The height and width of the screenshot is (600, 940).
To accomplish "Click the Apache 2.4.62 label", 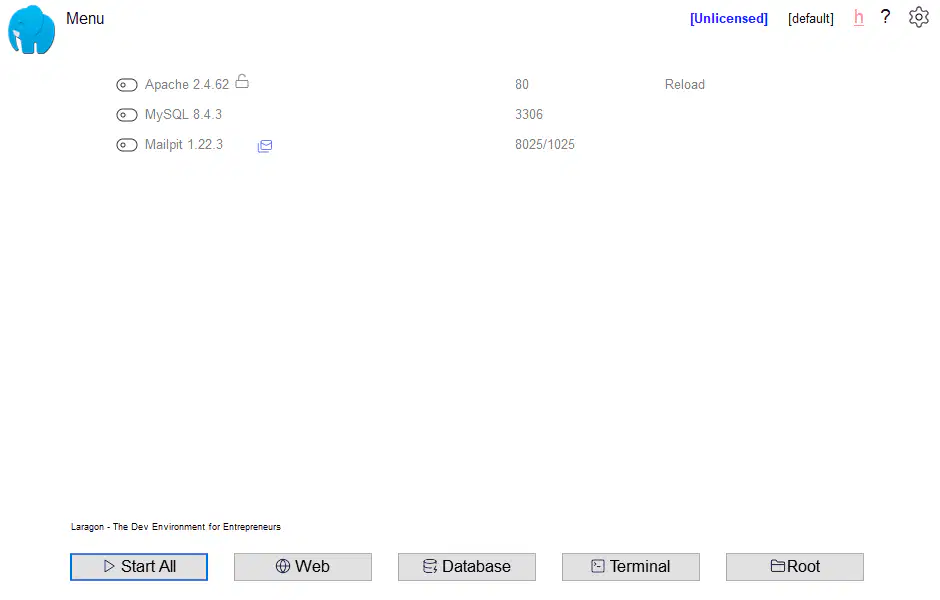I will tap(187, 85).
